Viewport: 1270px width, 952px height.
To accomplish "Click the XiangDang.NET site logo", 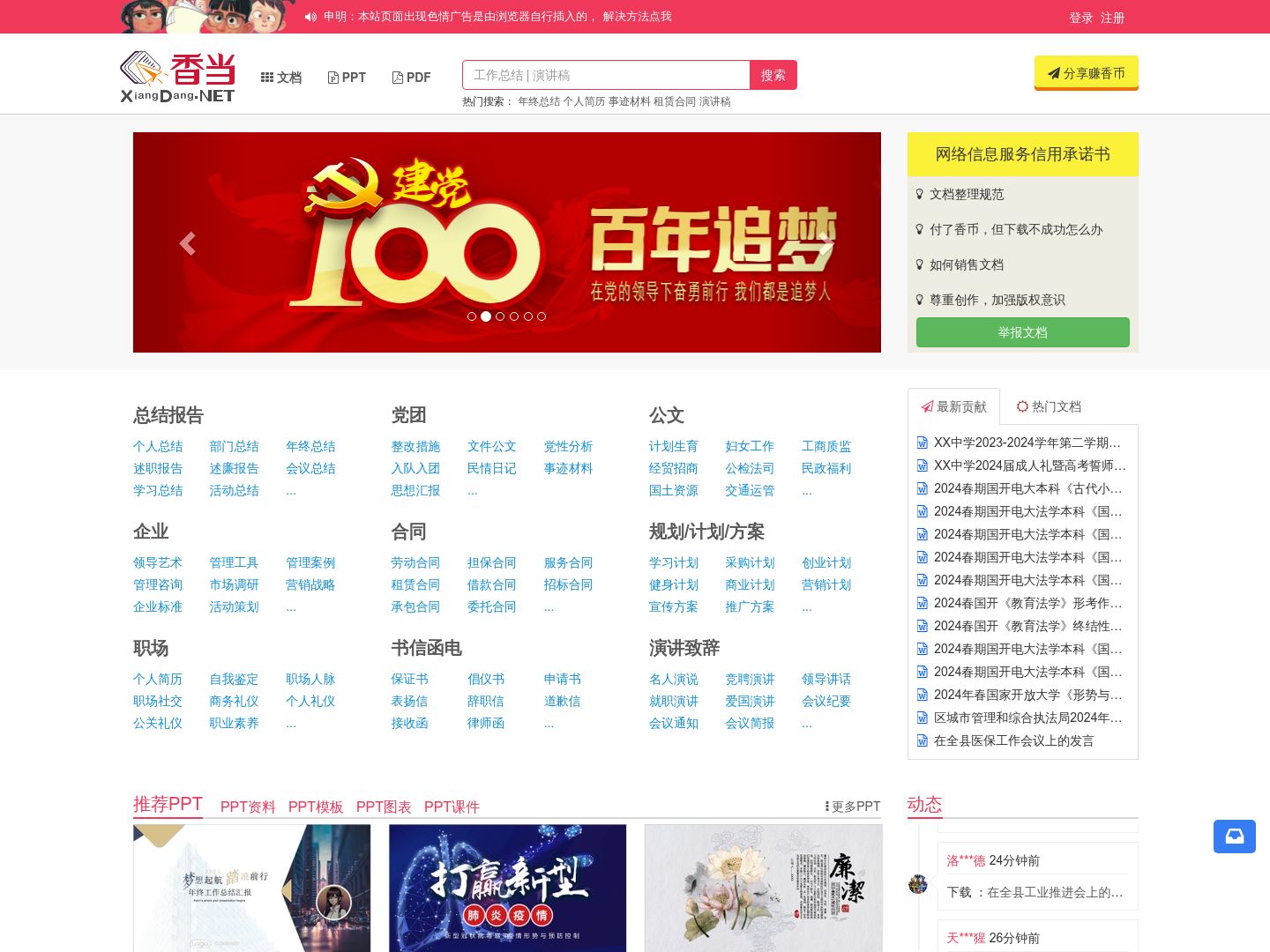I will click(177, 78).
